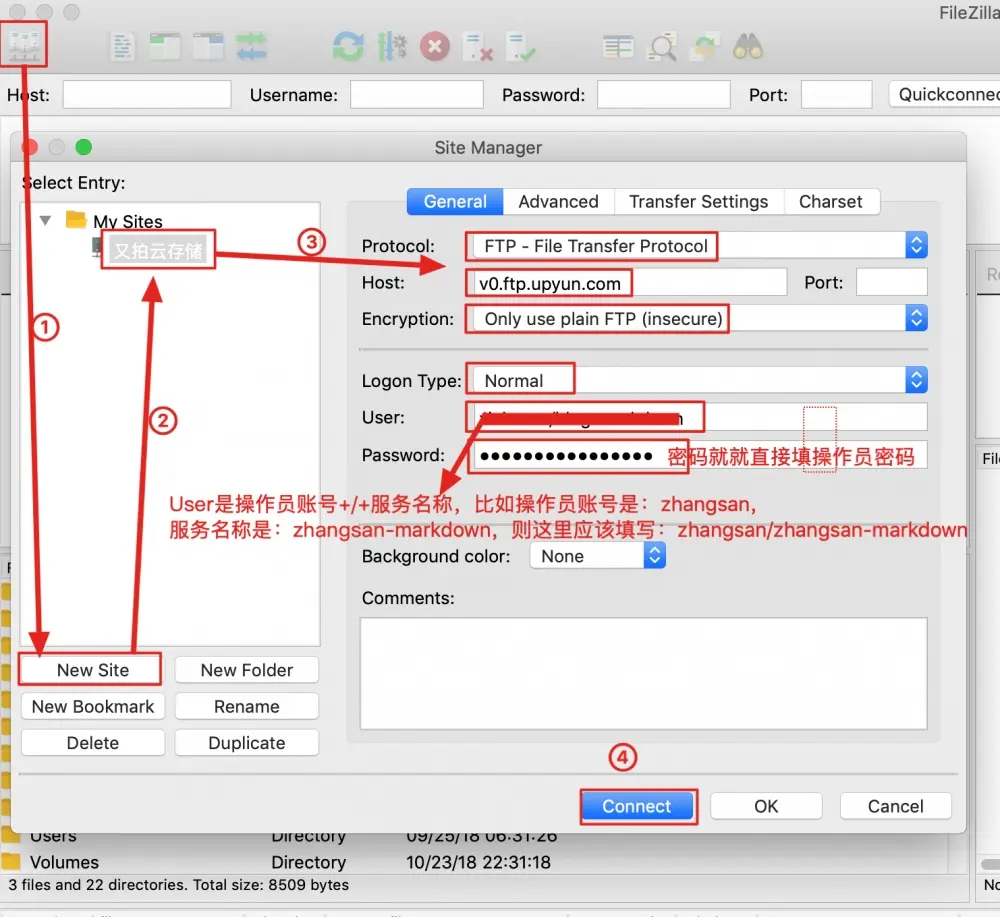Screen dimensions: 1000x917
Task: Focus the User field in Site Manager
Action: 700,418
